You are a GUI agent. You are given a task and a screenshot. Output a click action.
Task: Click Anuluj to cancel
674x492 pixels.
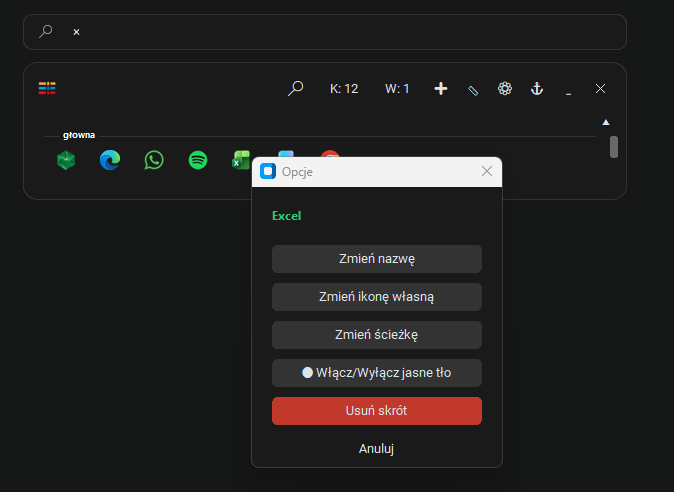(376, 449)
